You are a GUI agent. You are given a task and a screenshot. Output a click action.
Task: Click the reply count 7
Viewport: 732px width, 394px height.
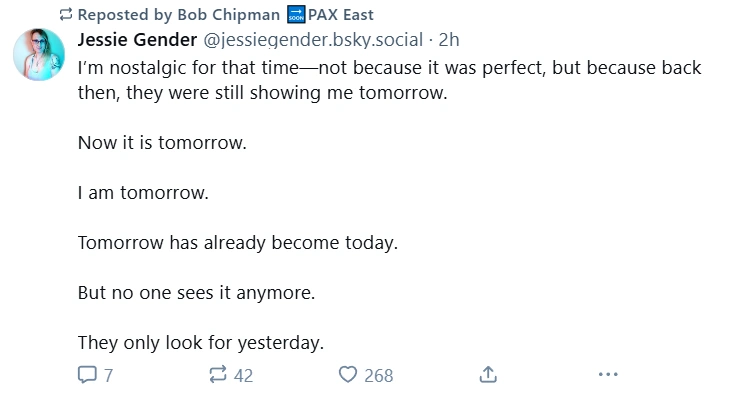pyautogui.click(x=108, y=375)
